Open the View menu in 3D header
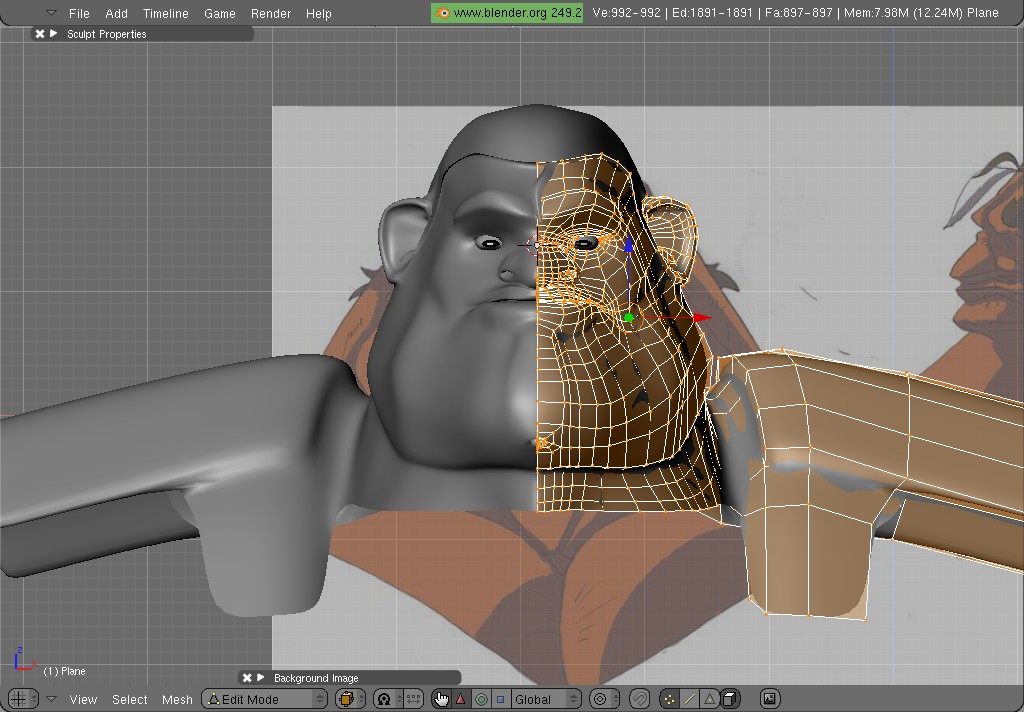 pos(83,700)
